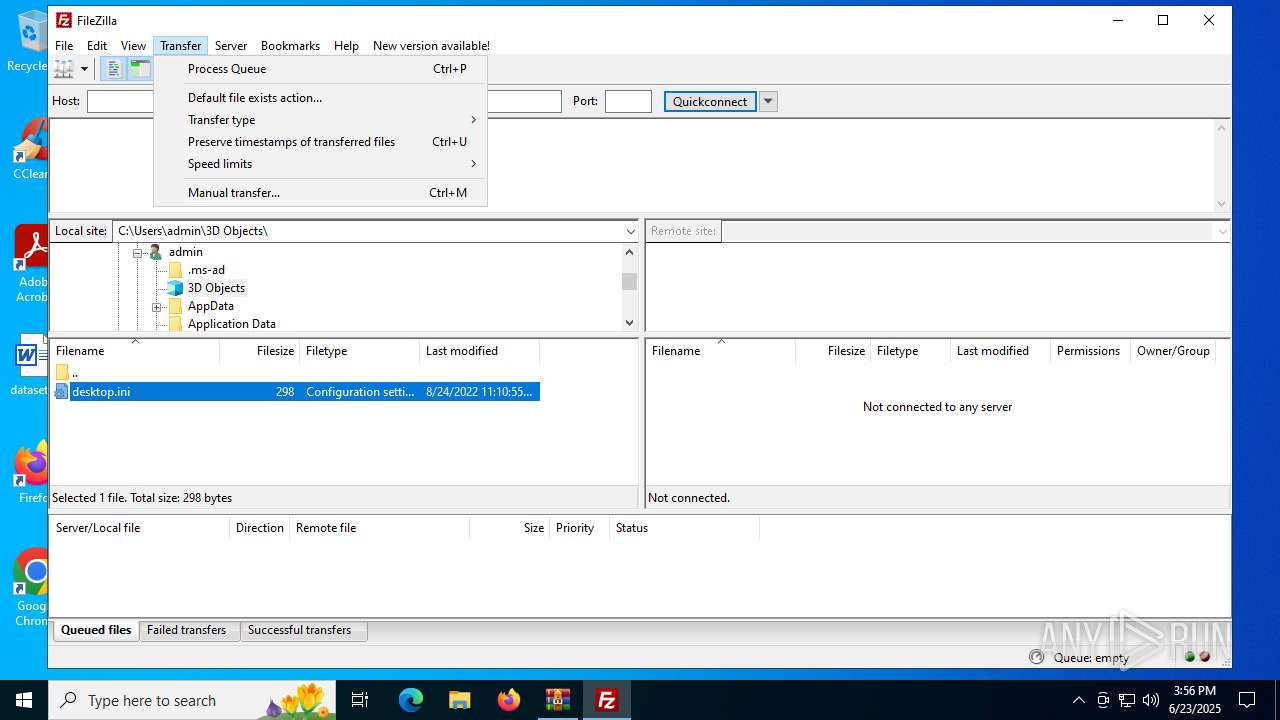Open Default file exists action dialog
This screenshot has height=720, width=1280.
coord(320,98)
